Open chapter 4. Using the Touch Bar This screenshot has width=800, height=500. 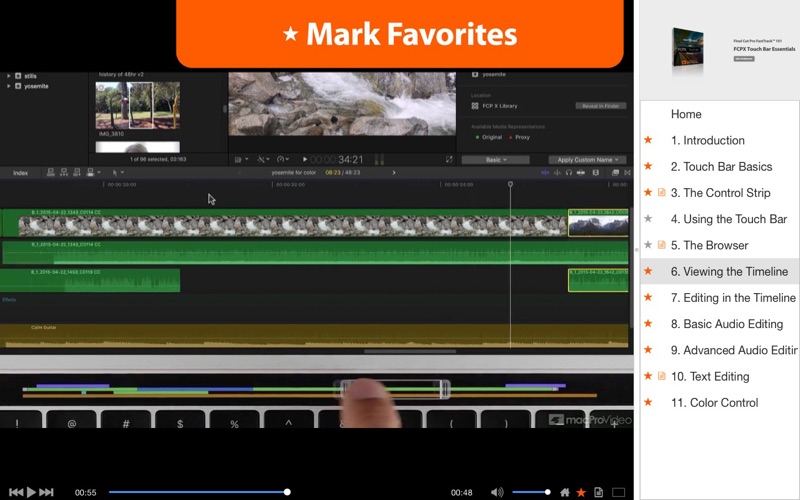[729, 219]
